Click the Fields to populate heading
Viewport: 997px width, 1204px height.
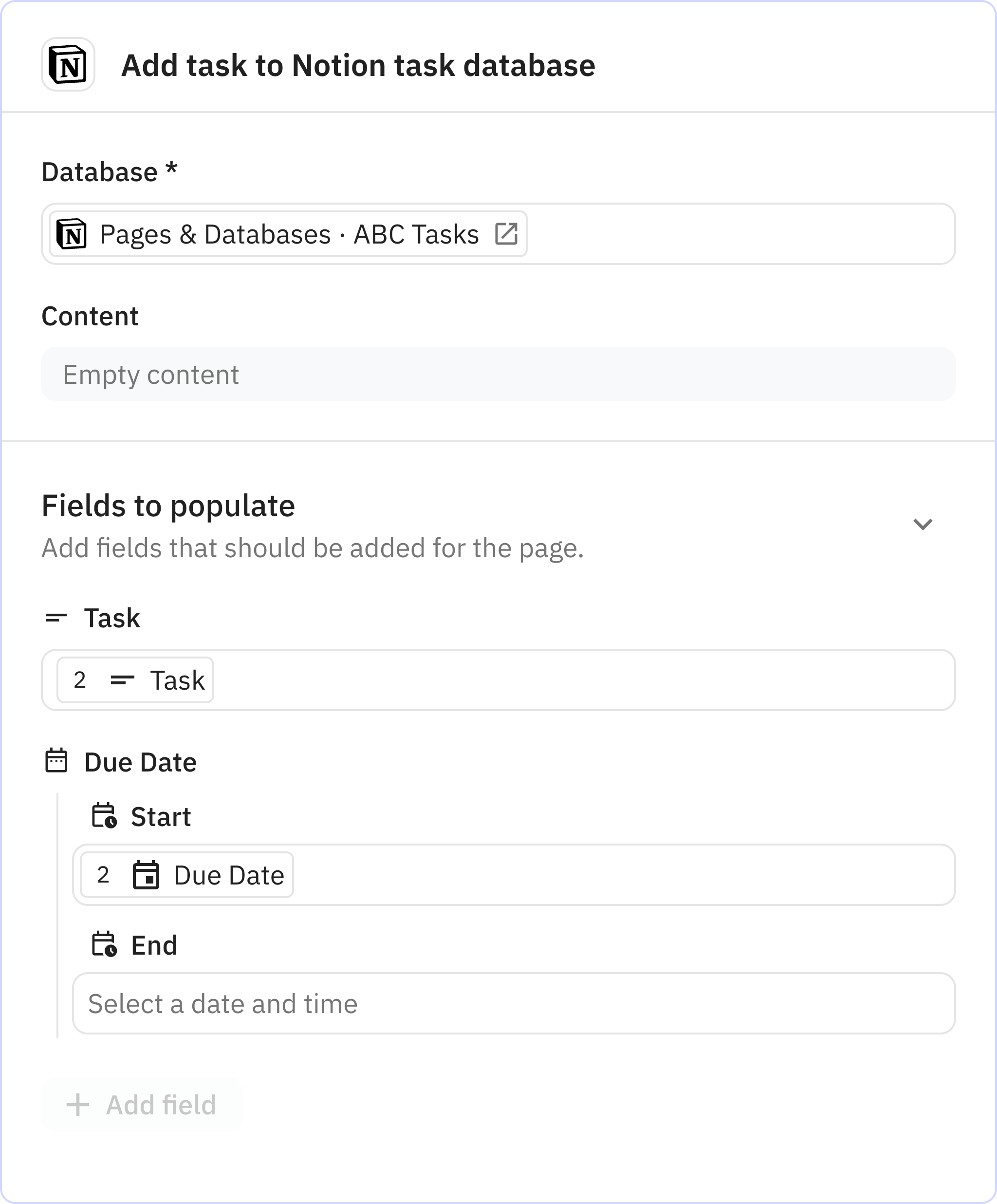pyautogui.click(x=168, y=506)
